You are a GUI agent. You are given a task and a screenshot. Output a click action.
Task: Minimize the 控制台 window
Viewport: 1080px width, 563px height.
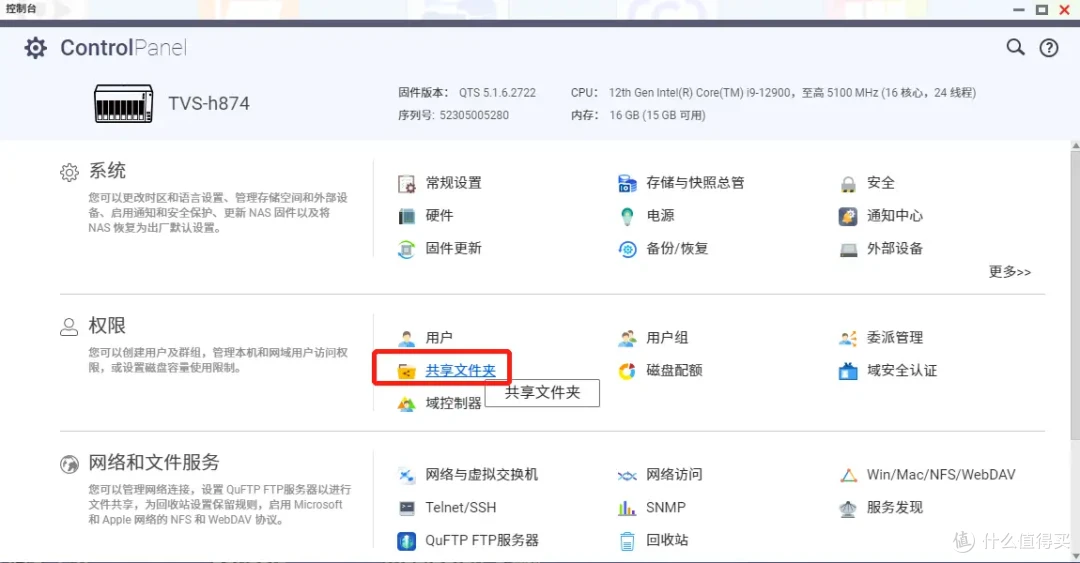1019,10
